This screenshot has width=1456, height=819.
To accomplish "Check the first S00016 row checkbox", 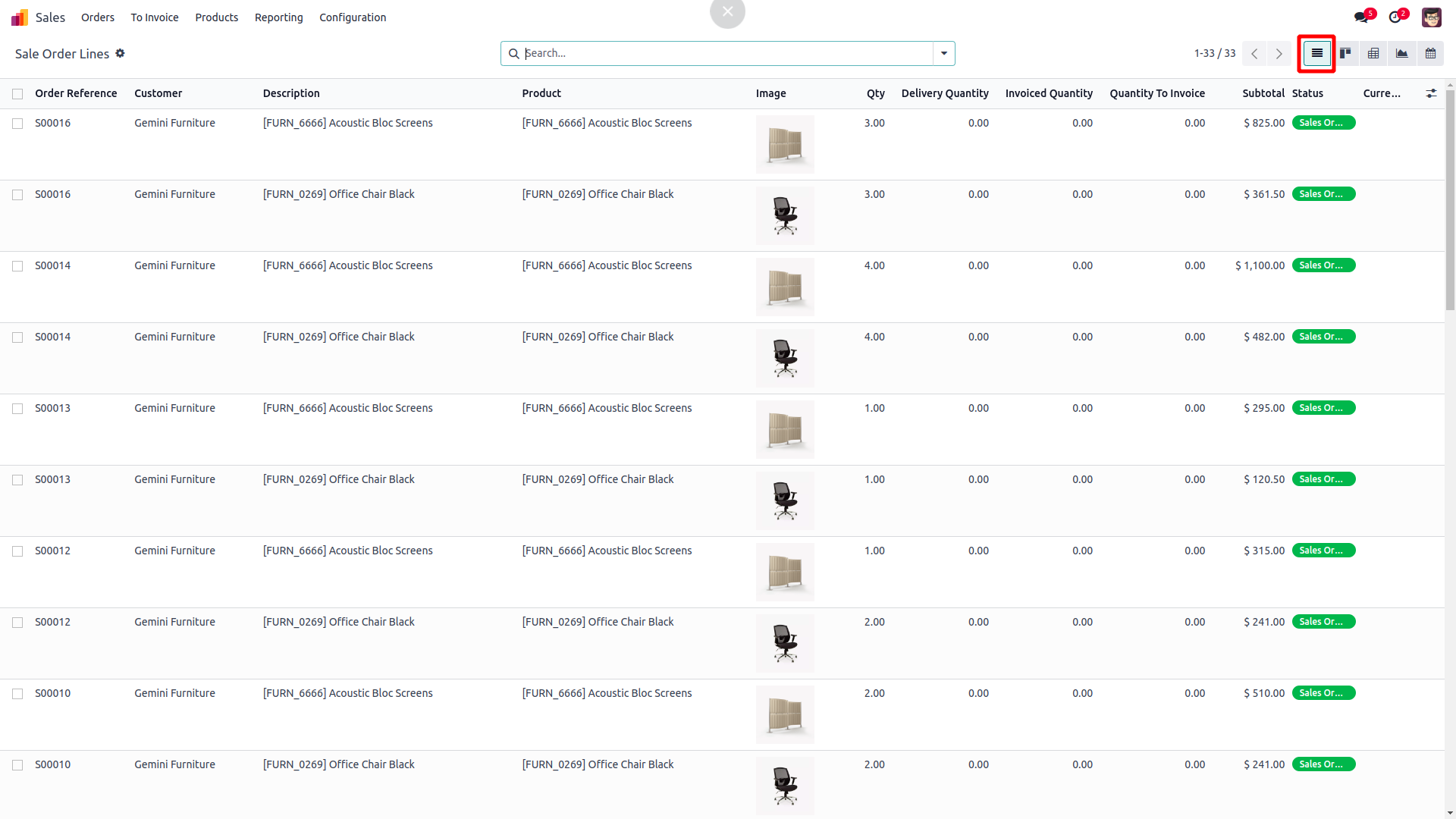I will point(17,124).
